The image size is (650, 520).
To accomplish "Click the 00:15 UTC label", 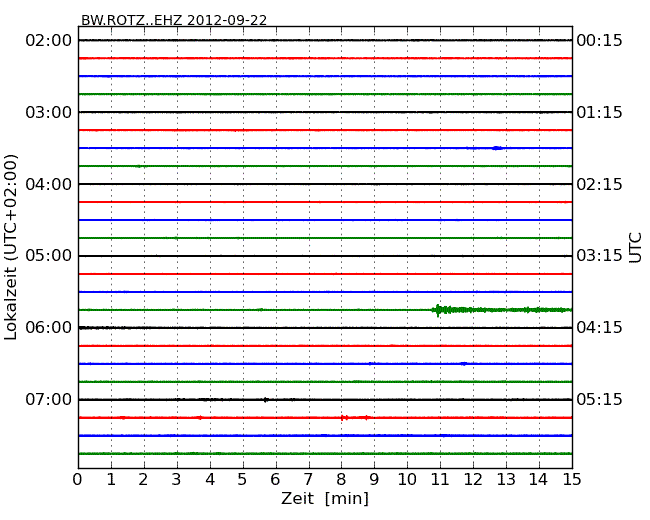I will coord(599,41).
